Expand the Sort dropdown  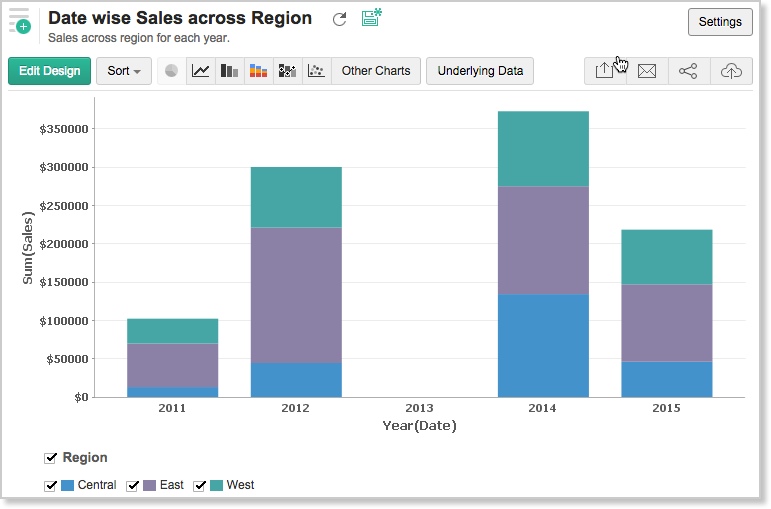(x=124, y=71)
